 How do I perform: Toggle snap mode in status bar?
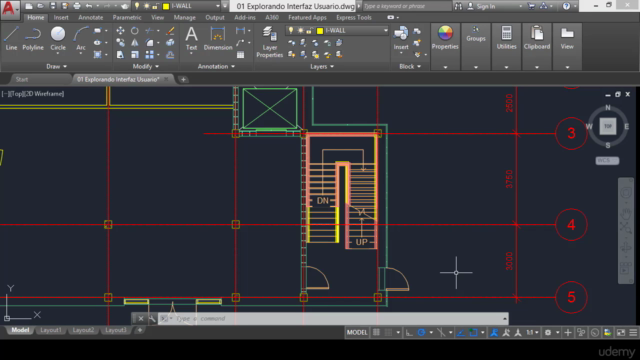tap(388, 333)
